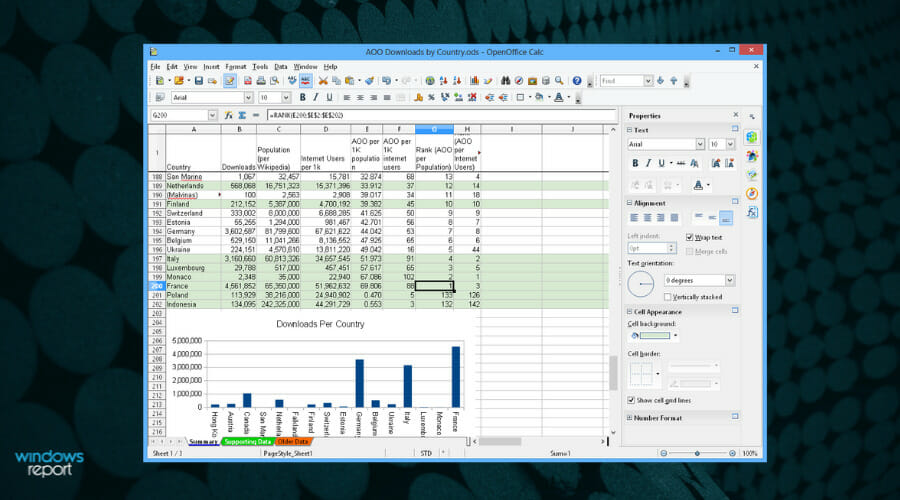Viewport: 900px width, 500px height.
Task: Toggle Align Left in the Alignment panel
Action: point(634,218)
